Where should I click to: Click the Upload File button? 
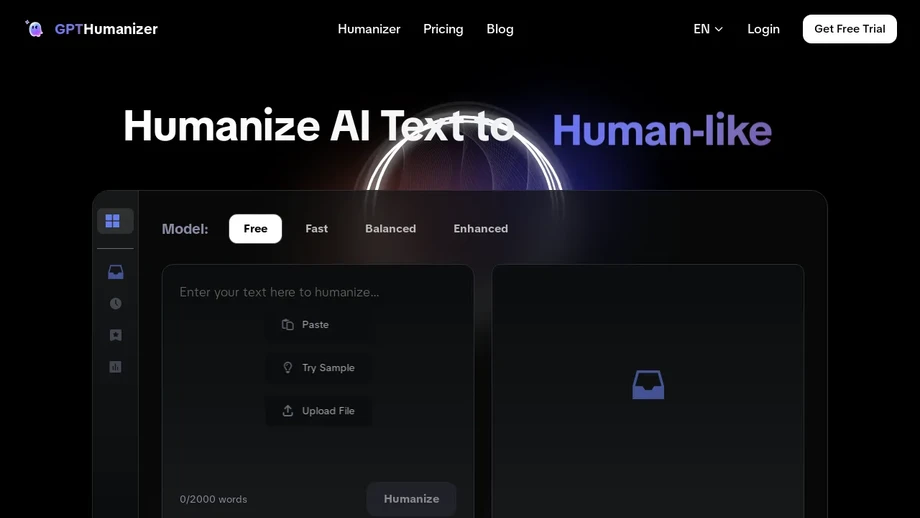pos(318,411)
